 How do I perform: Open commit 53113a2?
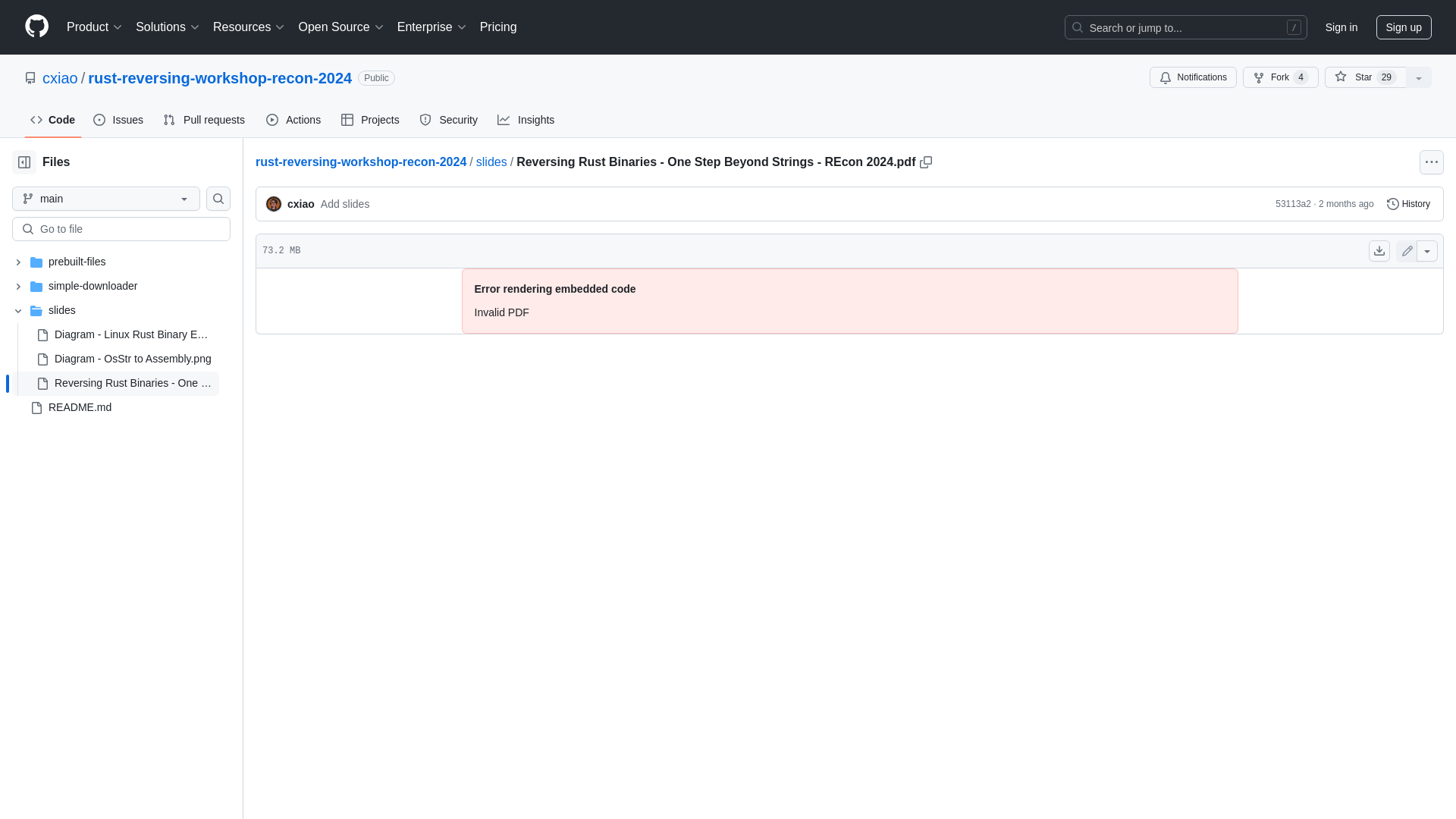click(x=1293, y=204)
